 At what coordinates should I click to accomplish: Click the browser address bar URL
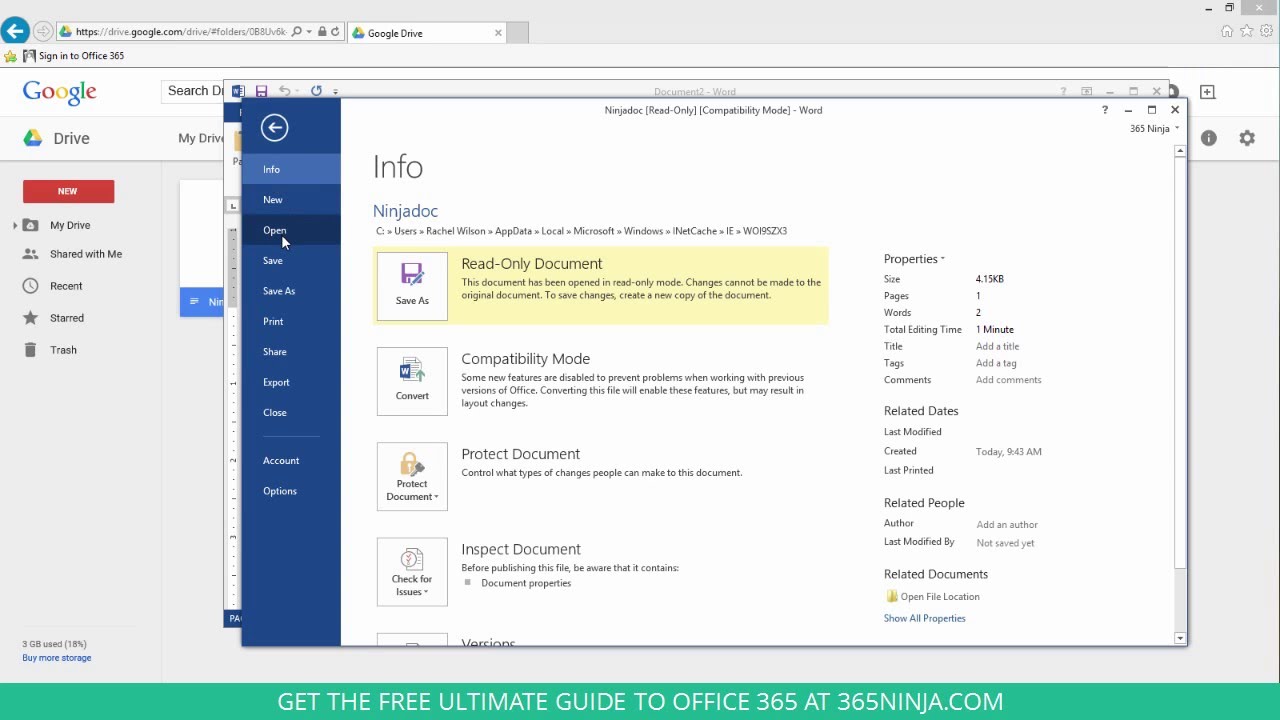tap(181, 32)
